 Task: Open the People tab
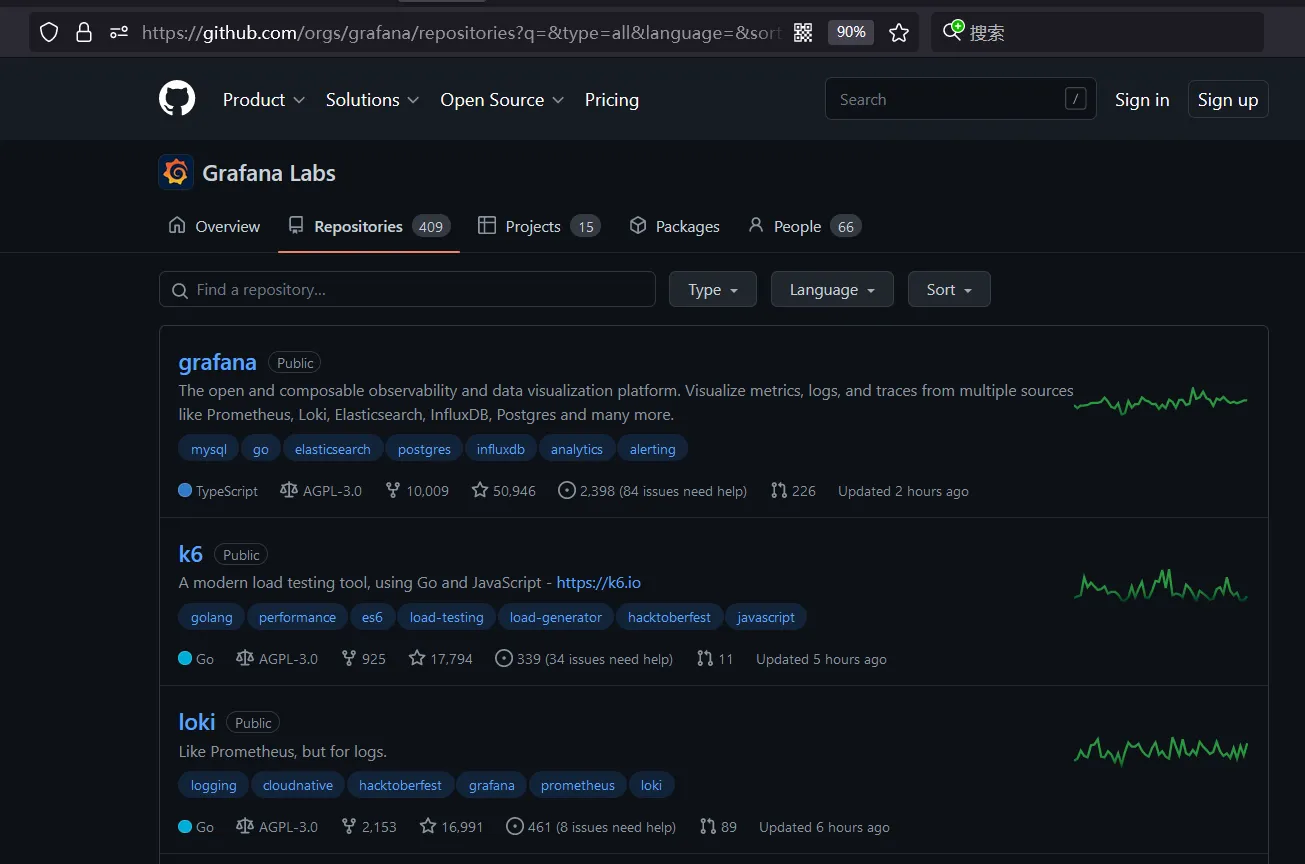coord(804,226)
